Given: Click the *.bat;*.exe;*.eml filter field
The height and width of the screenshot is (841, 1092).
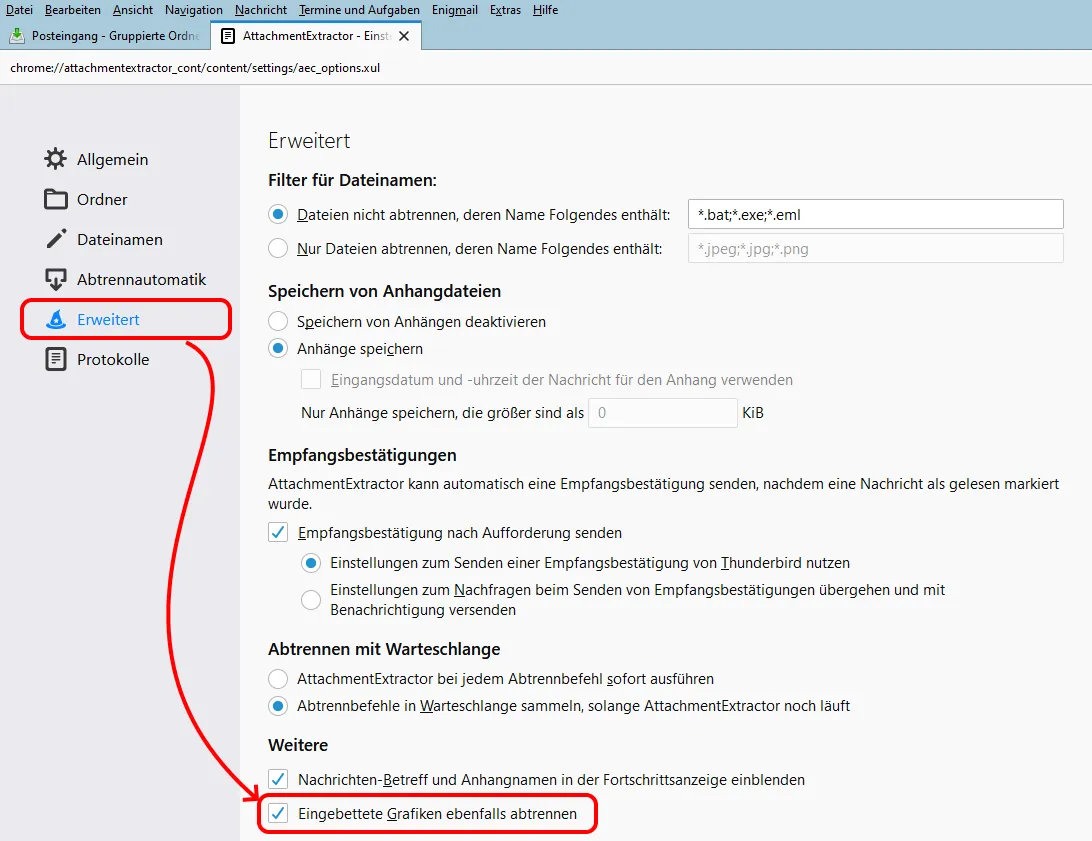Looking at the screenshot, I should 875,214.
